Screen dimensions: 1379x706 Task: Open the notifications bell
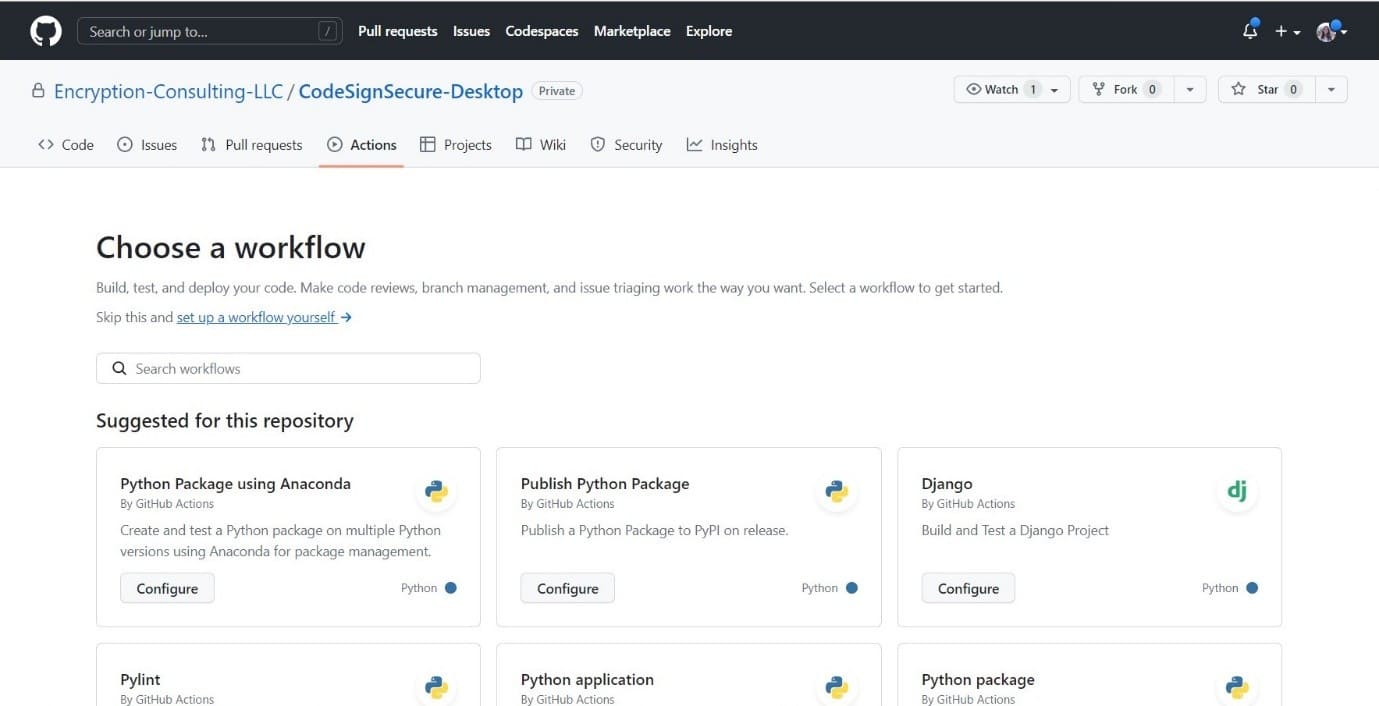click(1250, 31)
